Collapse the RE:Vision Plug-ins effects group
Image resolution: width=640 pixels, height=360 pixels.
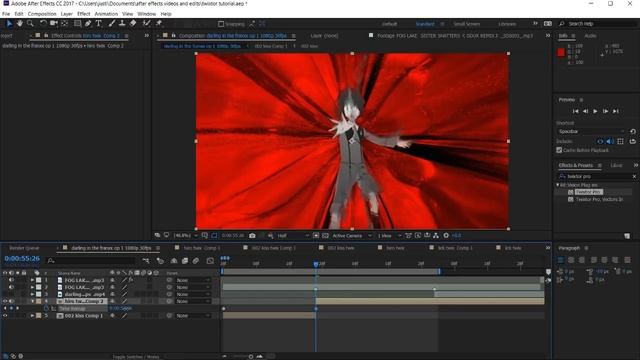coord(558,185)
